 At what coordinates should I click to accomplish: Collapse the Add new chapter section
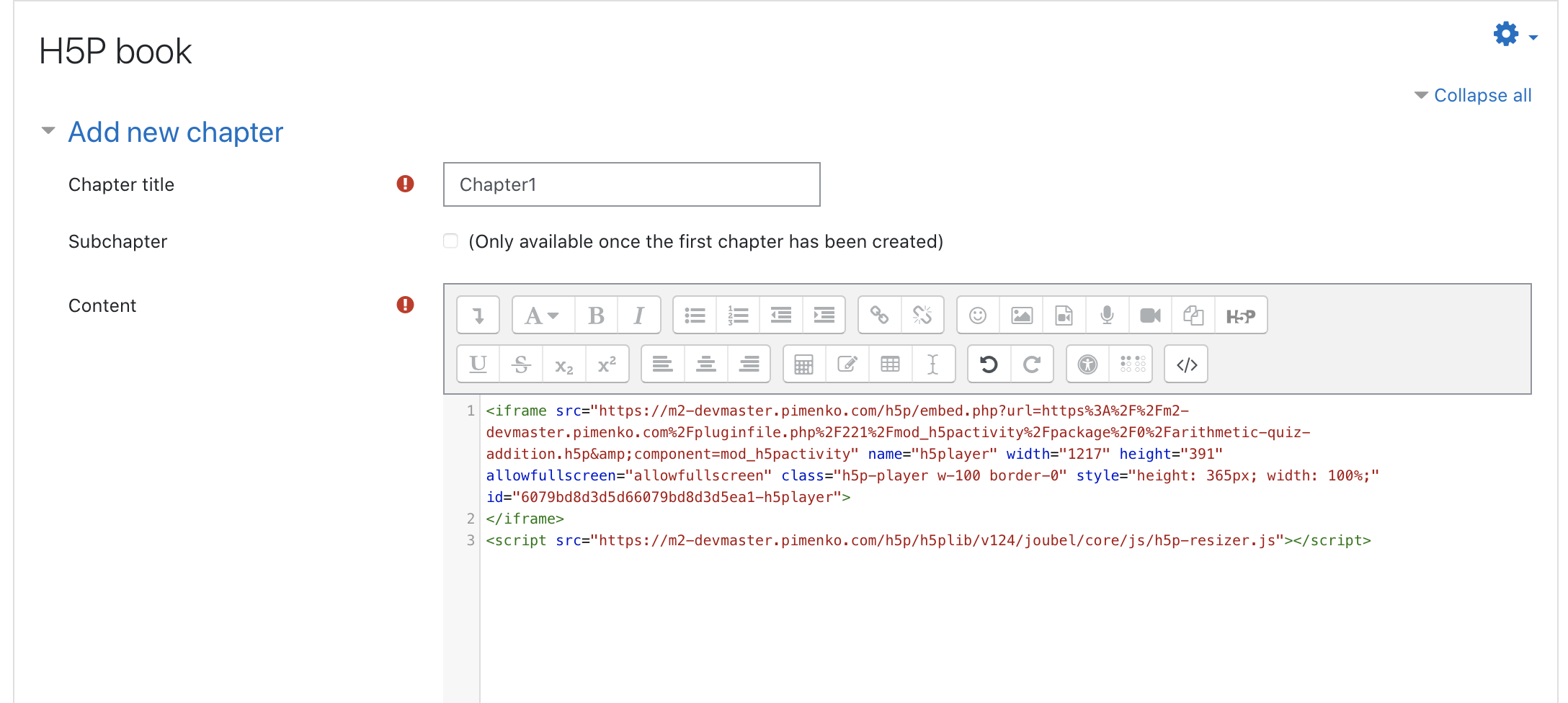point(48,131)
